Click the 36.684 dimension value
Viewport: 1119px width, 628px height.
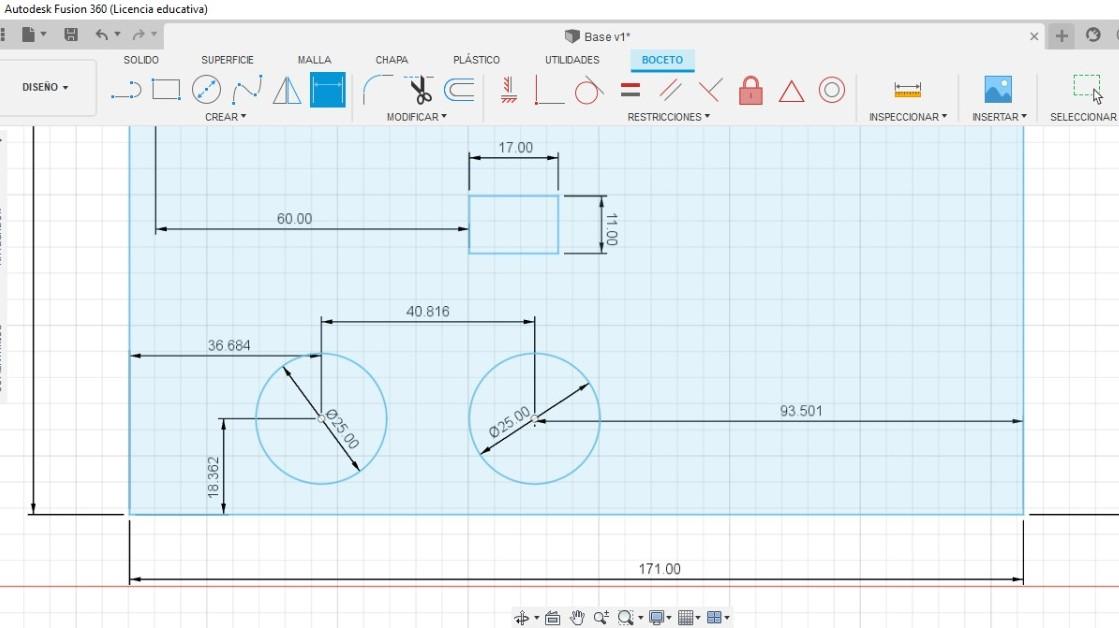pos(229,346)
